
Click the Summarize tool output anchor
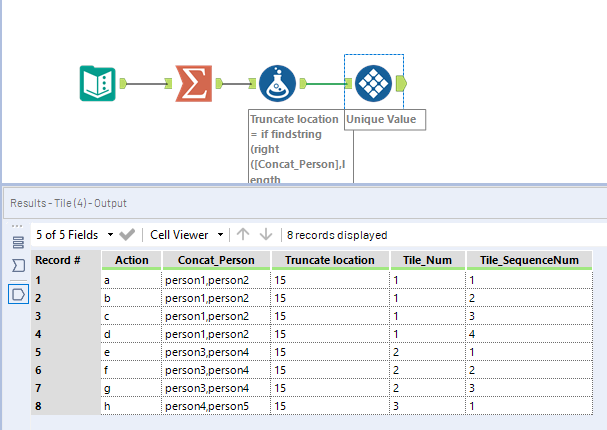(219, 84)
